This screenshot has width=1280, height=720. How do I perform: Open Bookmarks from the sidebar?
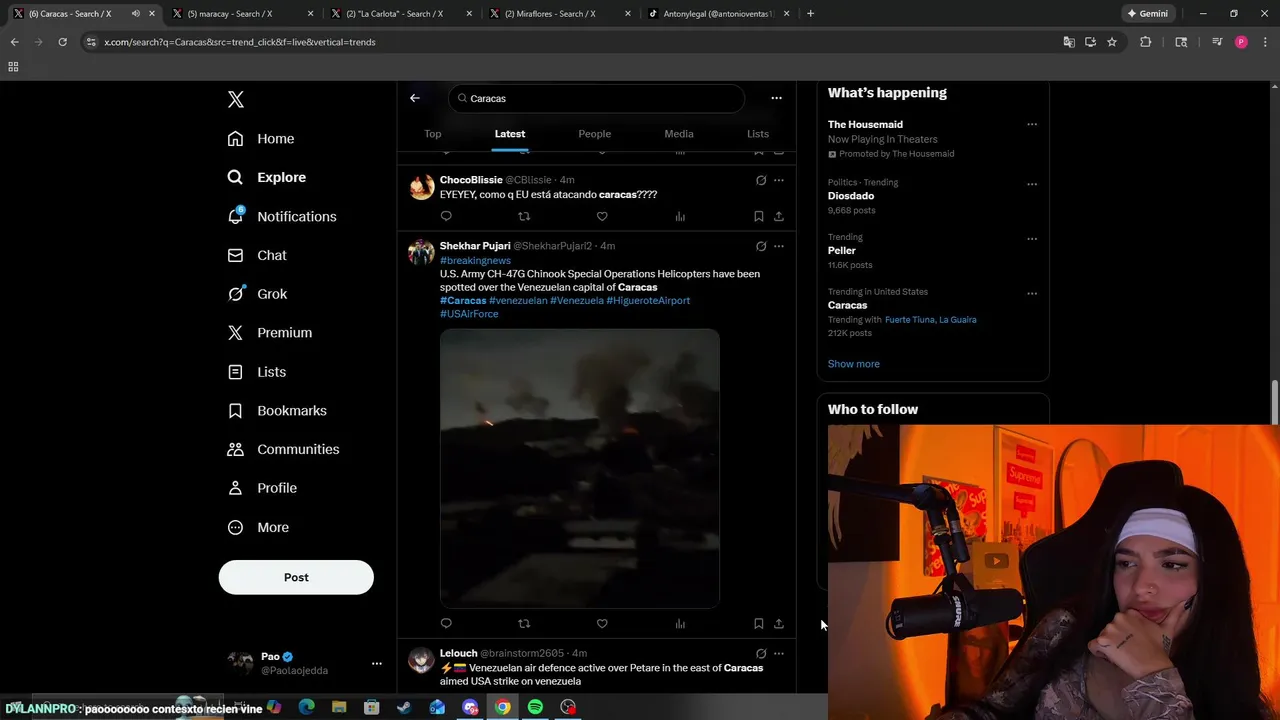click(277, 410)
